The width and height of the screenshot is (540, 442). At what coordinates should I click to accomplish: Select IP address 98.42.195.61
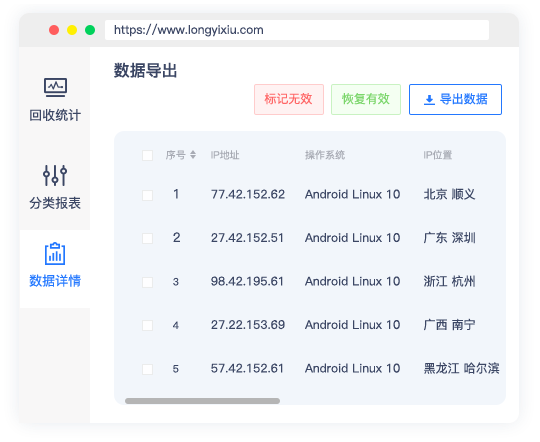pos(247,281)
